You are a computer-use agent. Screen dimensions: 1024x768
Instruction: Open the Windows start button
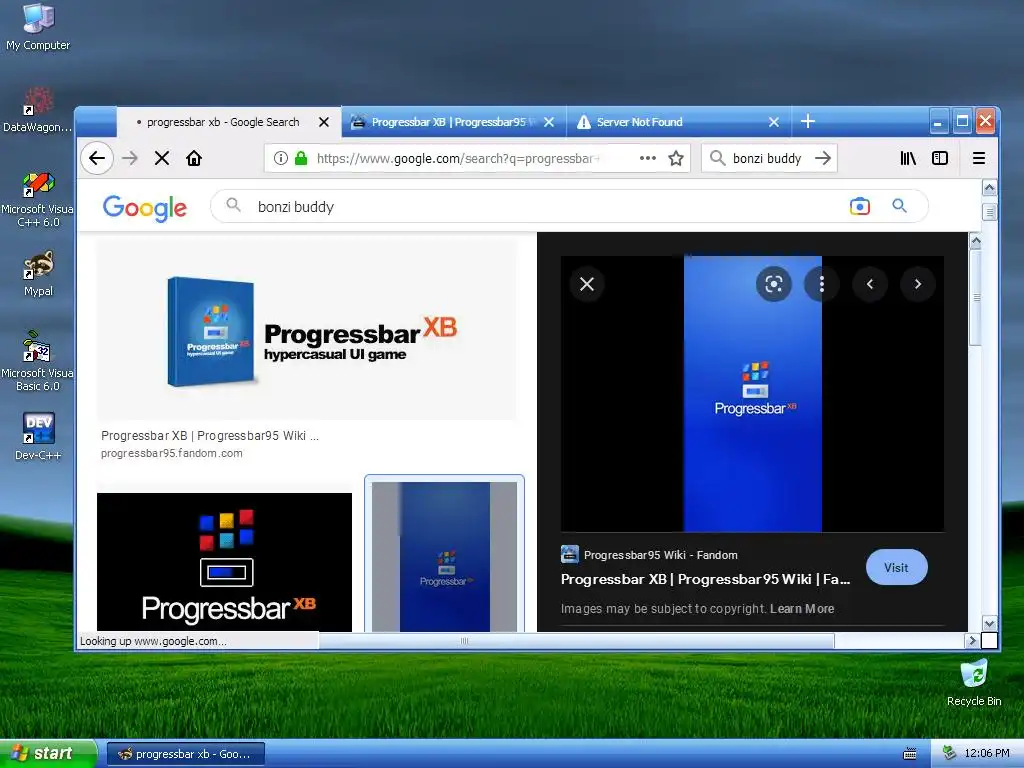coord(47,754)
